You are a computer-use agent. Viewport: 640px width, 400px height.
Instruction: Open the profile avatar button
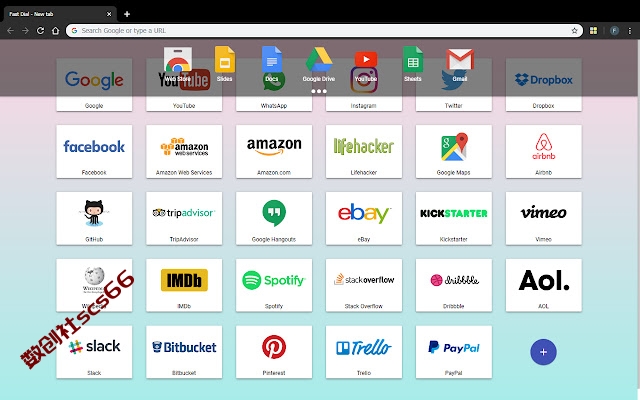tap(614, 31)
